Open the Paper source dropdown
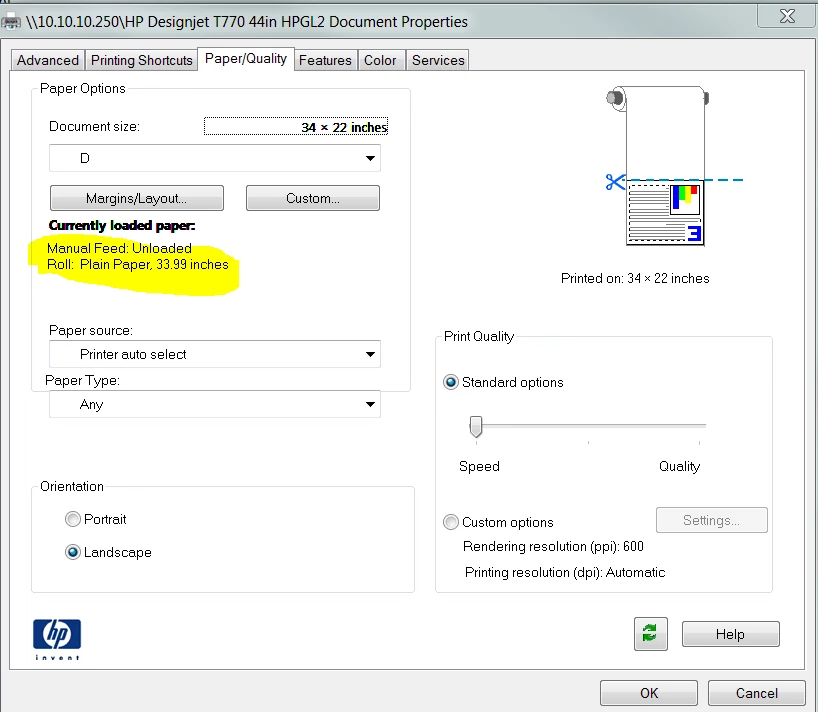This screenshot has height=712, width=818. pos(214,354)
